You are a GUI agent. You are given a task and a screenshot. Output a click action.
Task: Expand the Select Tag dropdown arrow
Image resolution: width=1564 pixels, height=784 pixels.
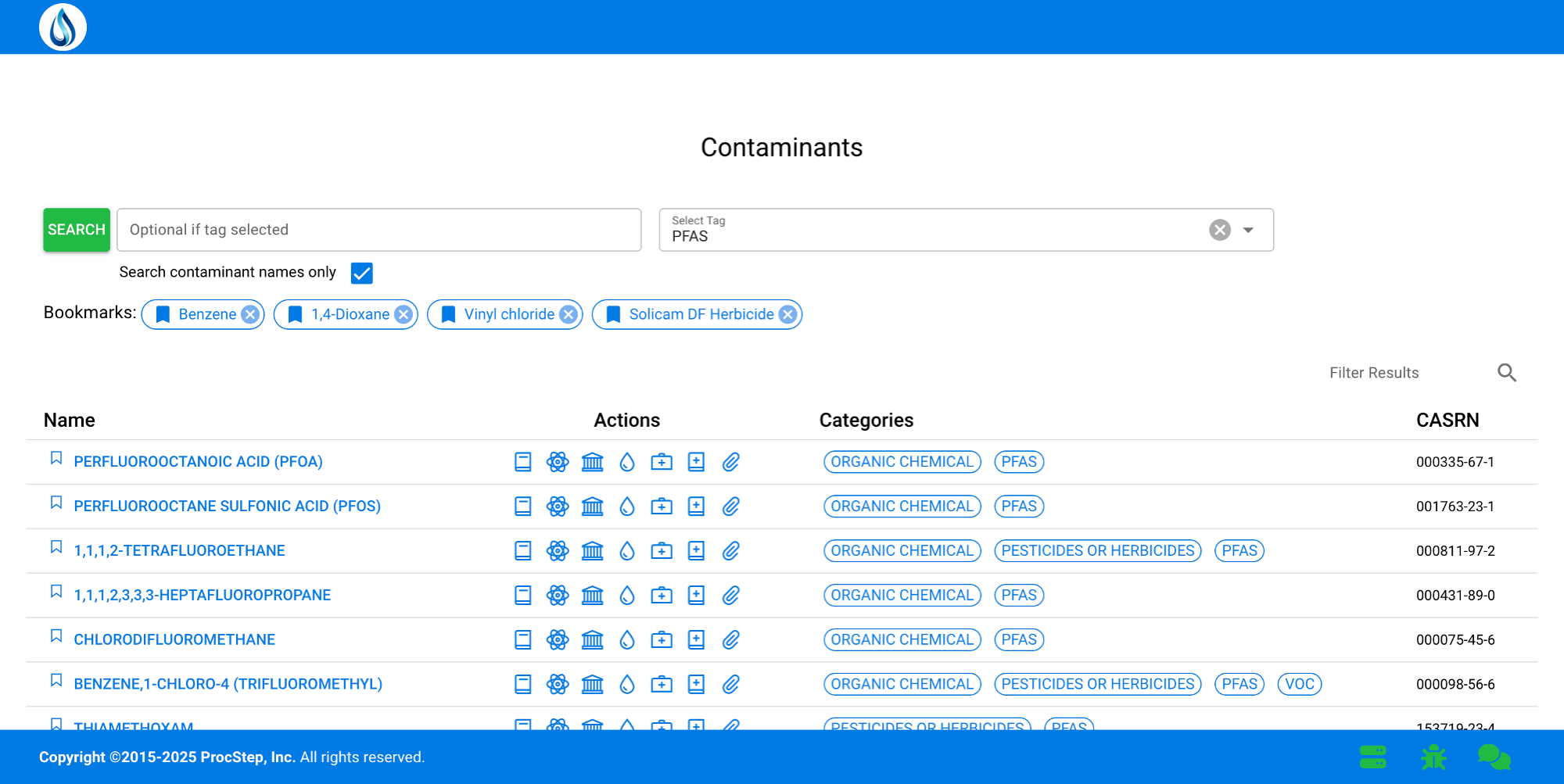(1248, 230)
